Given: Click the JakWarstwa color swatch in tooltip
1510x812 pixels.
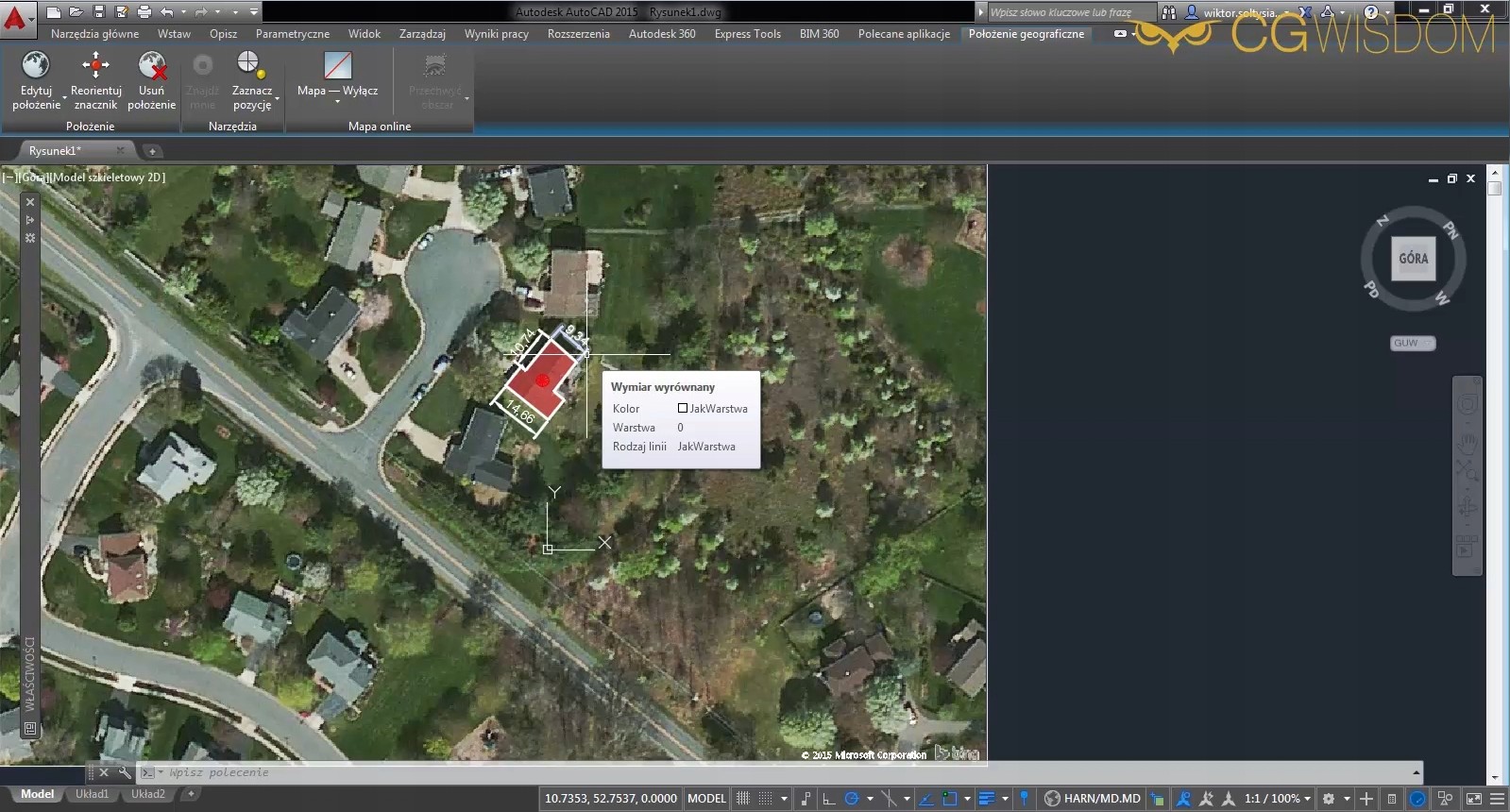Looking at the screenshot, I should point(683,409).
